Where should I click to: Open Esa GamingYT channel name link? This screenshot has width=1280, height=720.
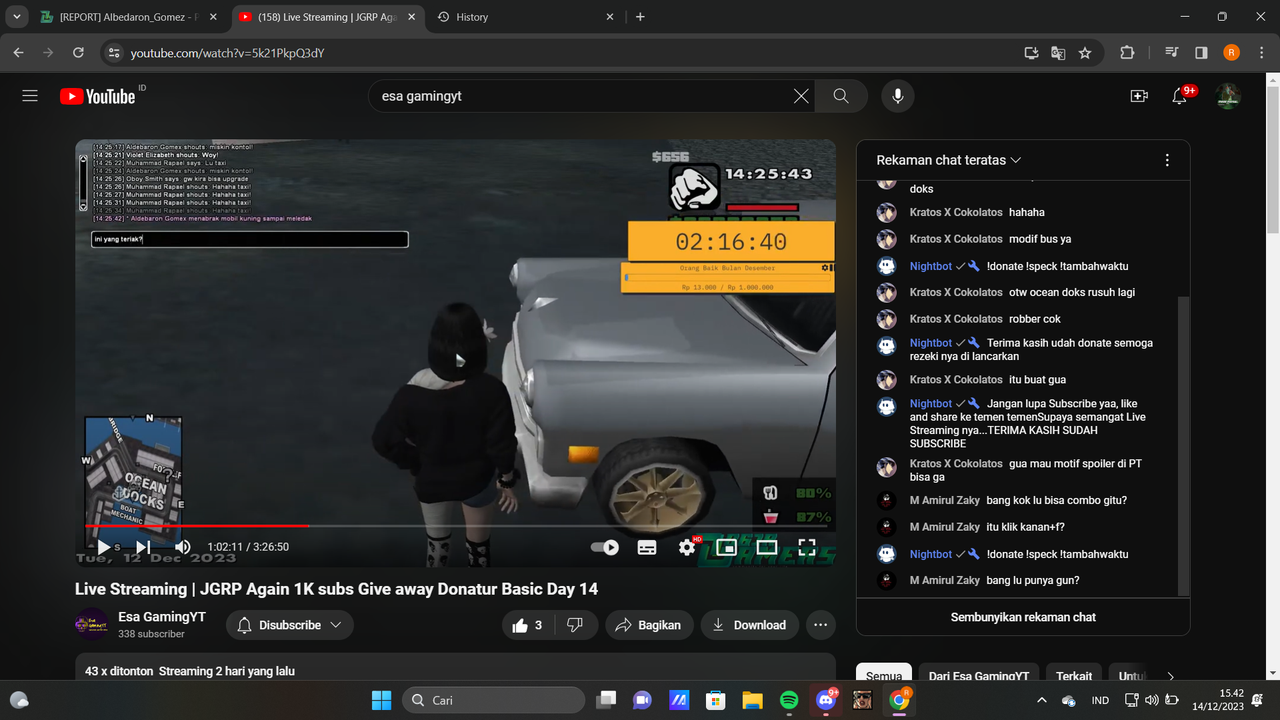[162, 617]
